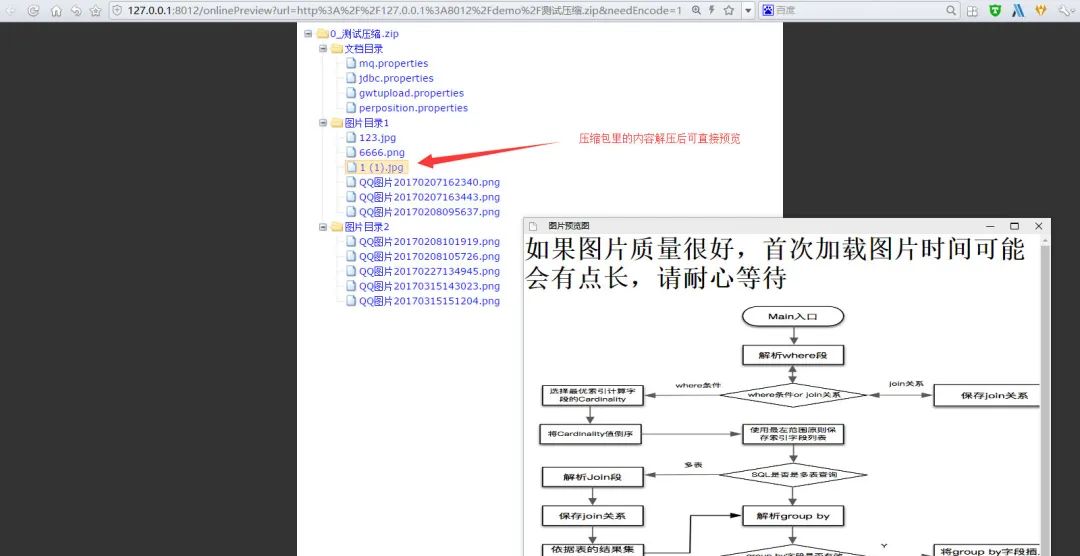Viewport: 1080px width, 556px height.
Task: Close the 图片预览图 window
Action: coord(1038,226)
